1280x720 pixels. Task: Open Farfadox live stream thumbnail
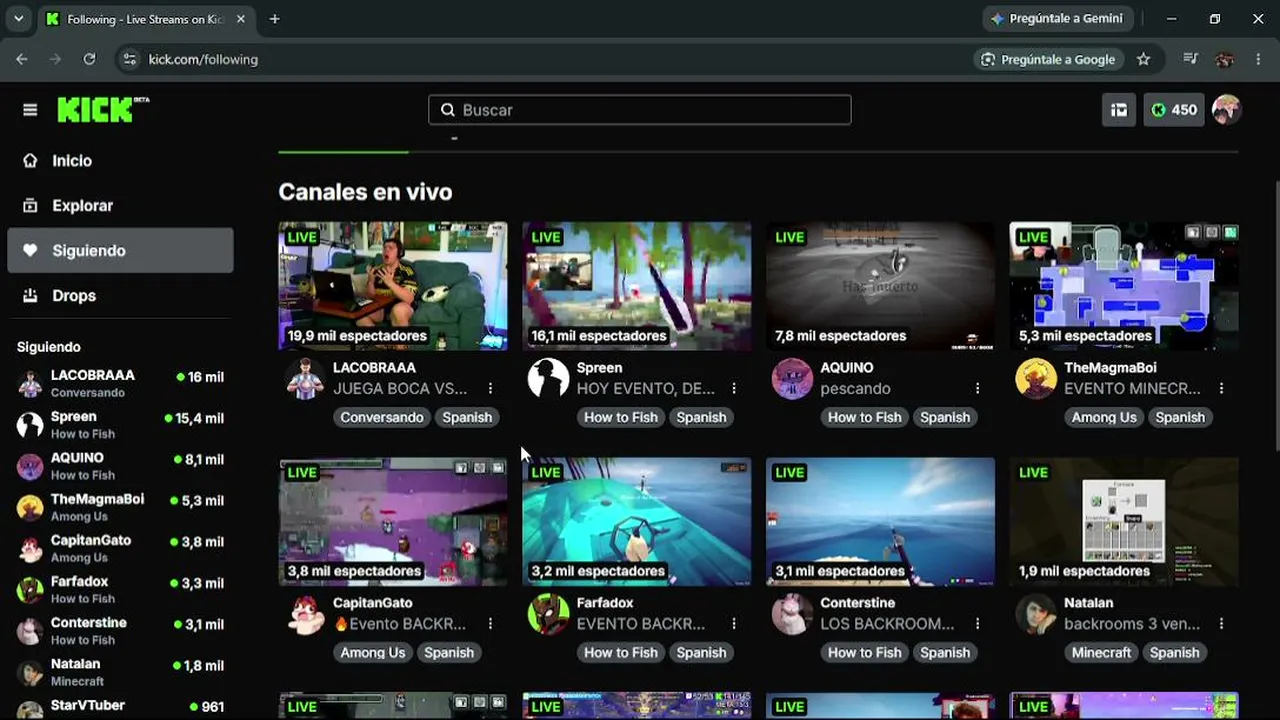637,521
